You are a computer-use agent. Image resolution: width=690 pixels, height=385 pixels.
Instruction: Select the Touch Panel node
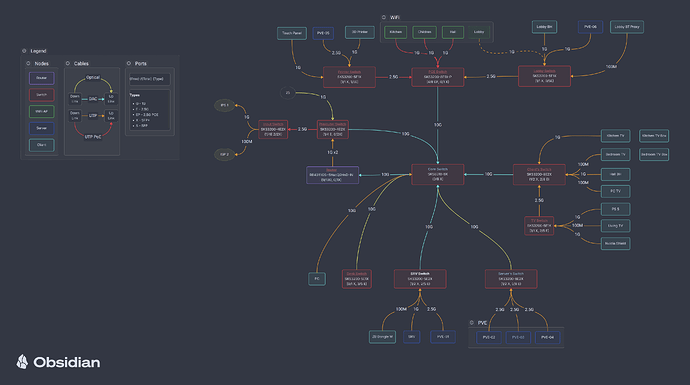click(292, 33)
